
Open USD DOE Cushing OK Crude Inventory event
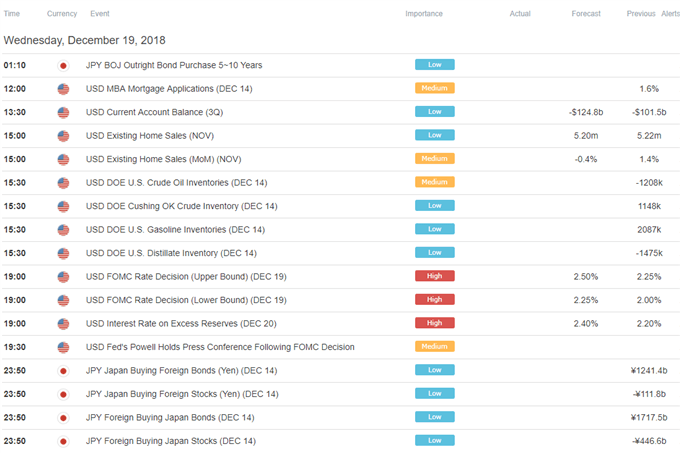point(181,206)
